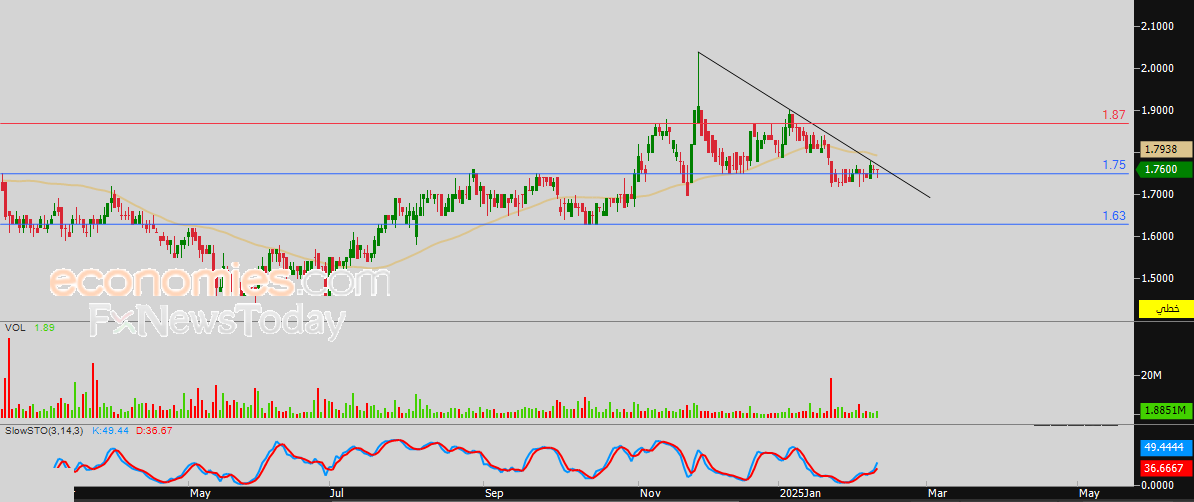Select the black descending trendline
This screenshot has width=1194, height=502.
[813, 124]
